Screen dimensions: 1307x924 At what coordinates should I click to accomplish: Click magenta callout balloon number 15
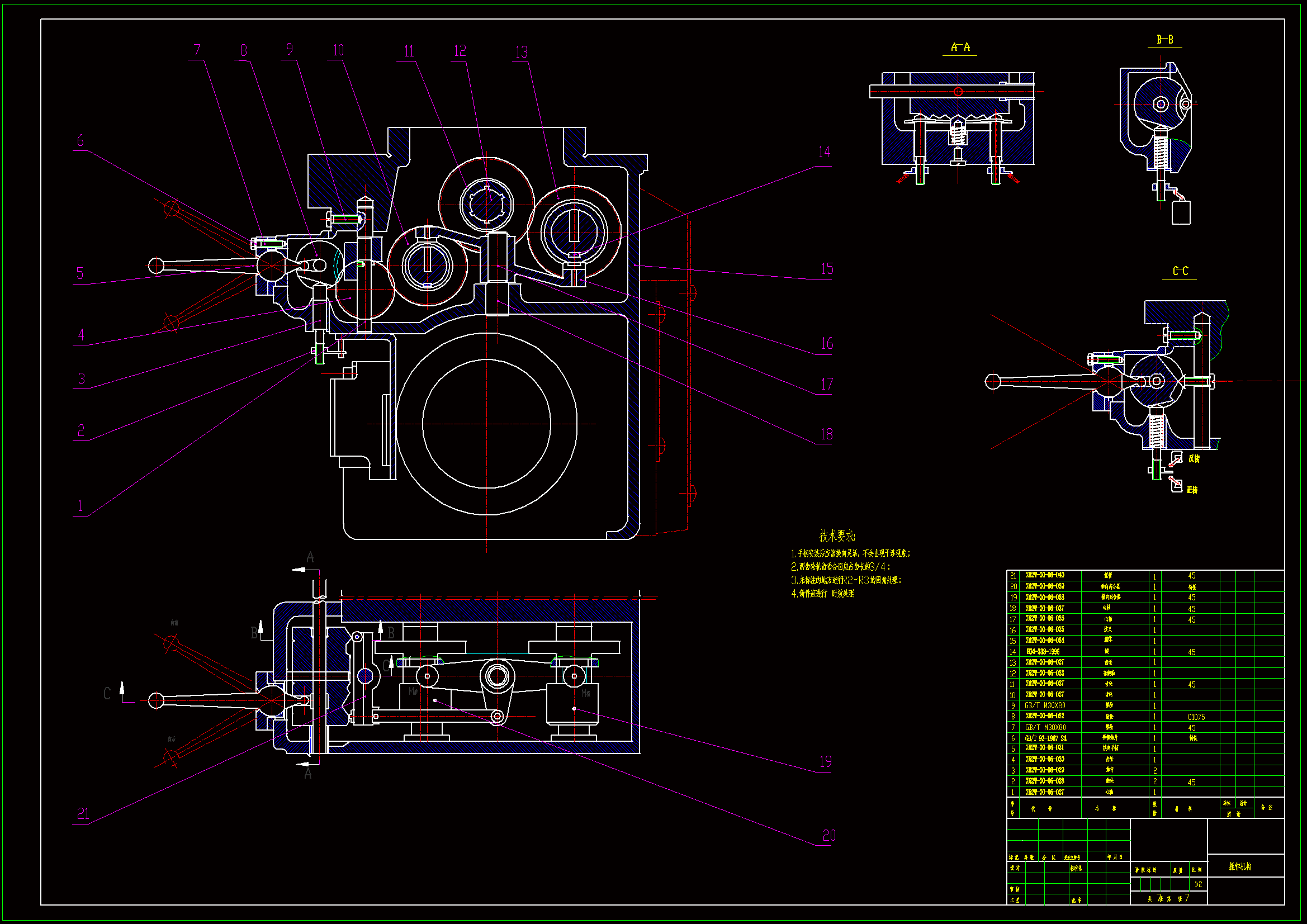827,269
